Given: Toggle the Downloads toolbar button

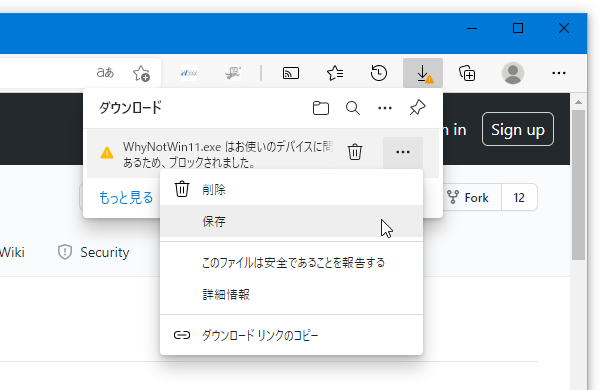Looking at the screenshot, I should 423,73.
